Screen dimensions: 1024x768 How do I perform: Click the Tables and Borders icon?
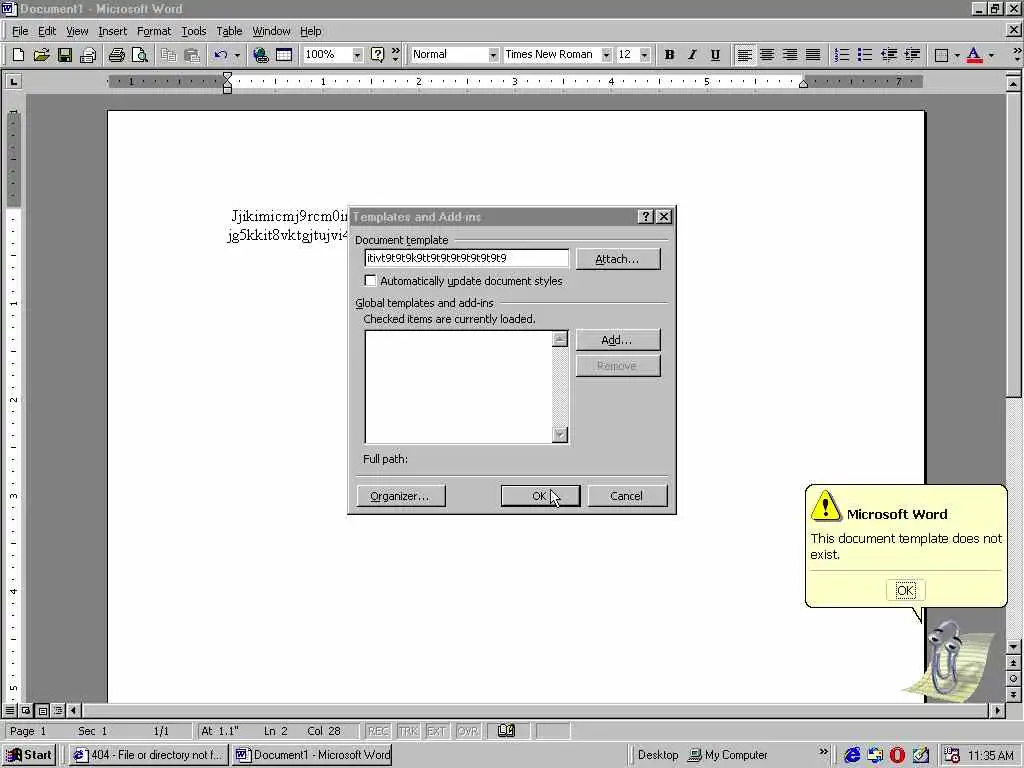point(284,55)
